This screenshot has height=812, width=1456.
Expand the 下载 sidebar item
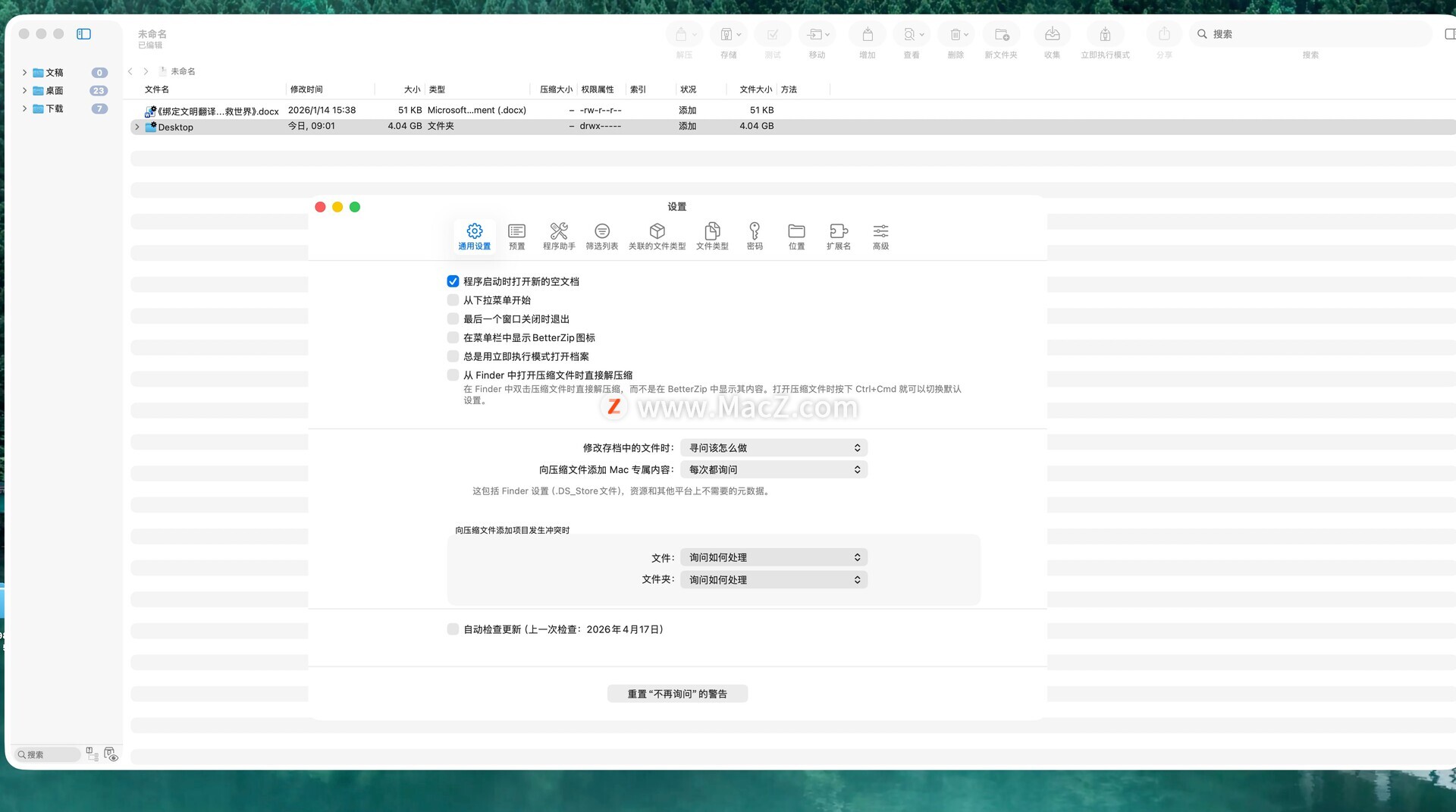(x=24, y=109)
